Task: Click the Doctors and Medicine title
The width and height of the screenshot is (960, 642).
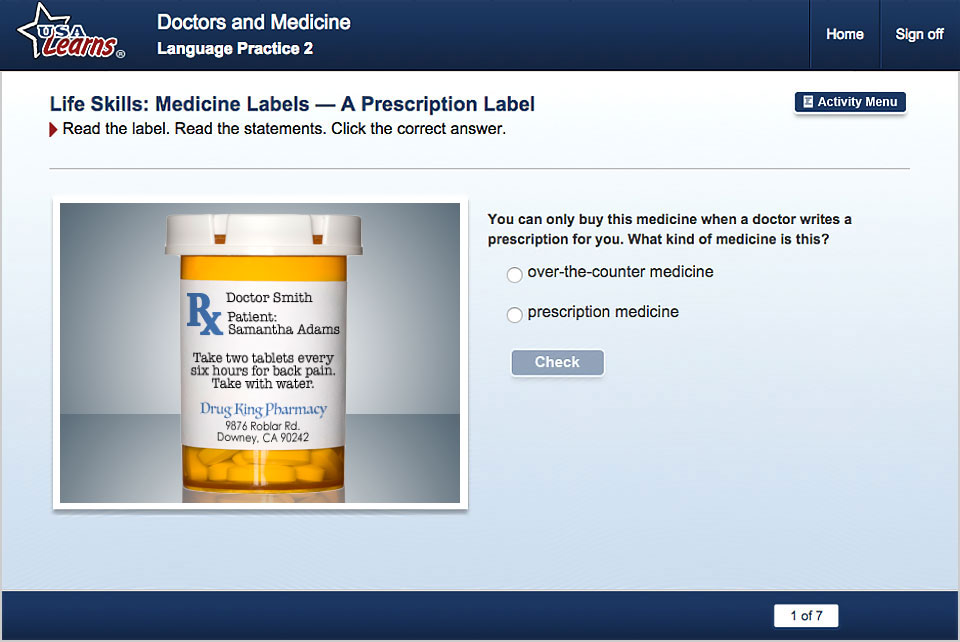Action: 253,22
